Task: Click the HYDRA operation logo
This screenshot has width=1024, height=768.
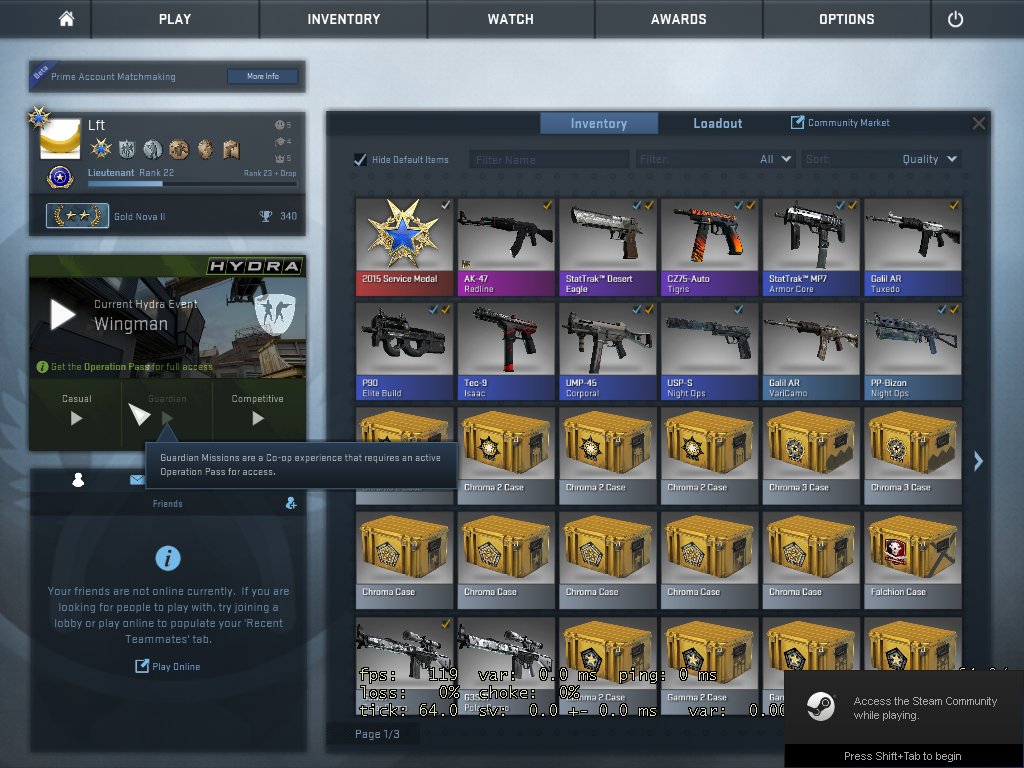Action: [x=254, y=266]
